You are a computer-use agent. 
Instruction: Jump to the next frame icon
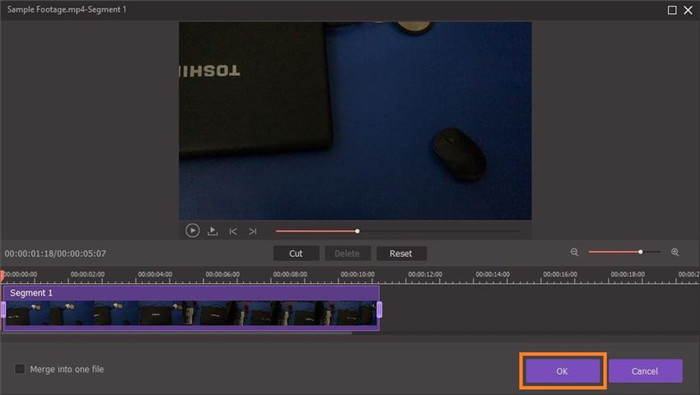pyautogui.click(x=253, y=231)
